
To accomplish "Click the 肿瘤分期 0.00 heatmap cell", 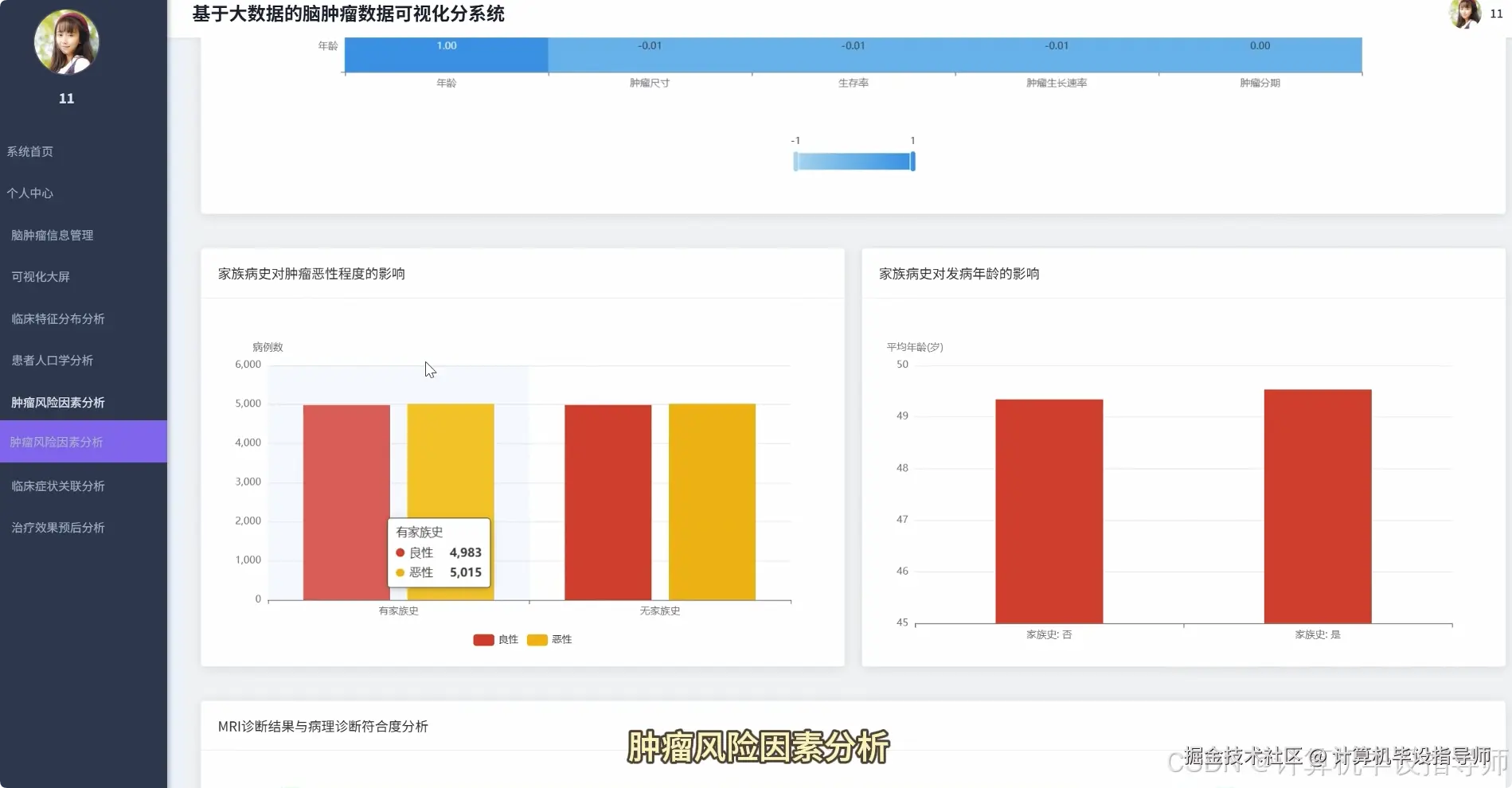I will pos(1260,54).
